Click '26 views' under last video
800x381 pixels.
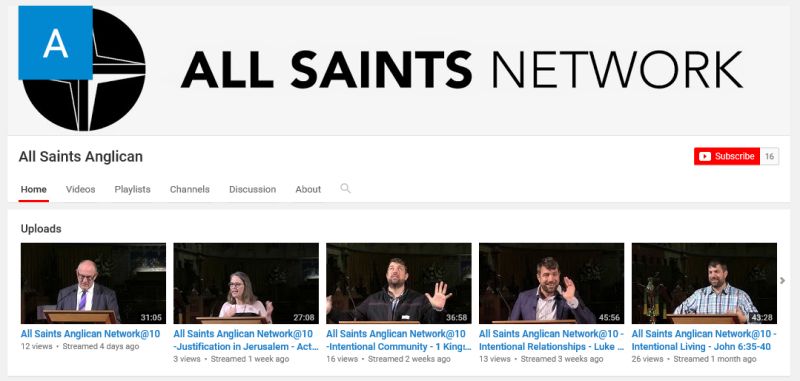tap(648, 359)
